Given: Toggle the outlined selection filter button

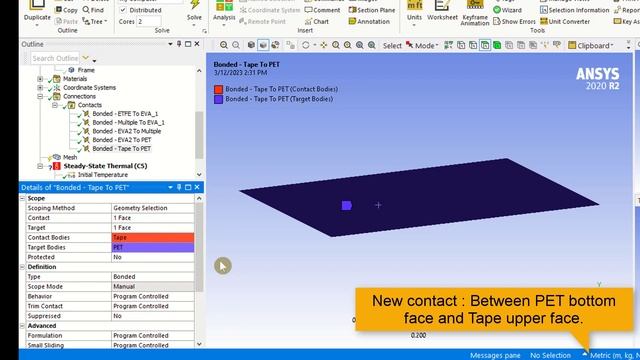Looking at the screenshot, I should (x=485, y=45).
